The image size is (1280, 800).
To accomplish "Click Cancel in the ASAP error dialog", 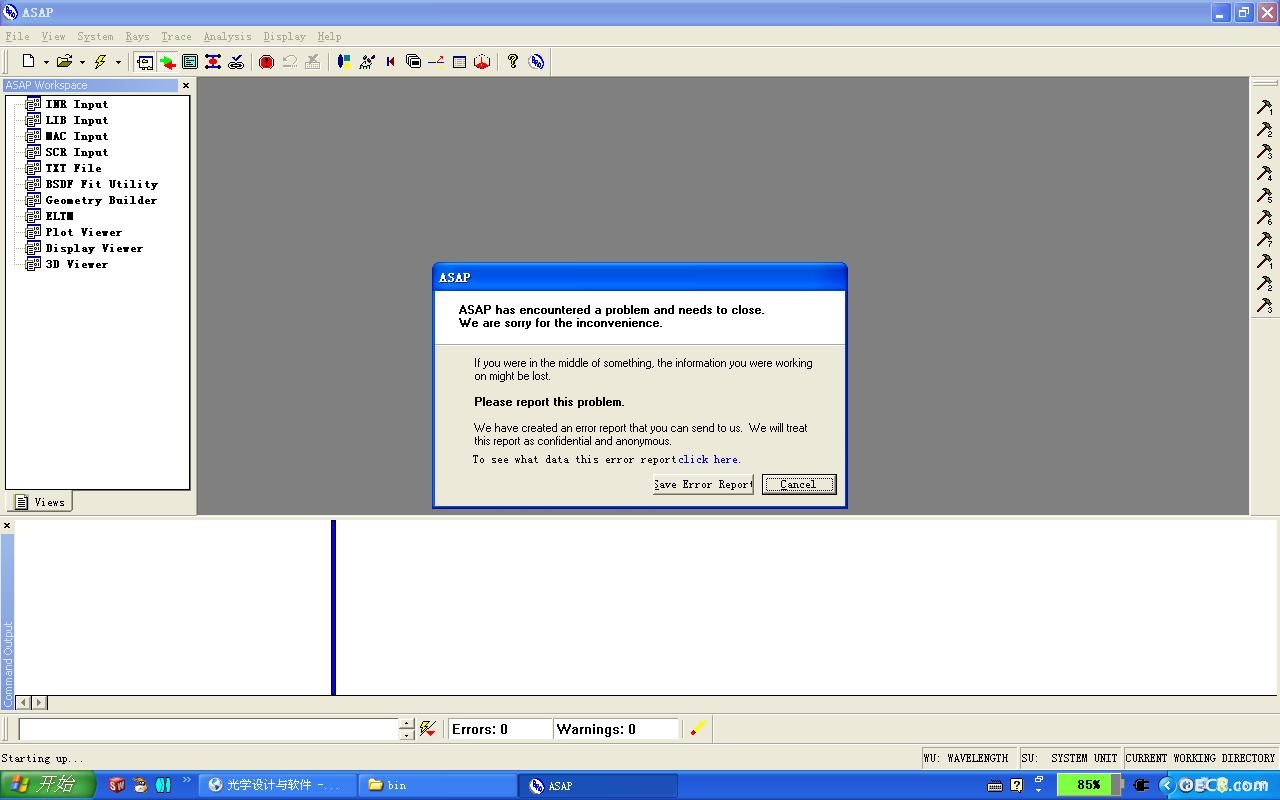I will 798,485.
